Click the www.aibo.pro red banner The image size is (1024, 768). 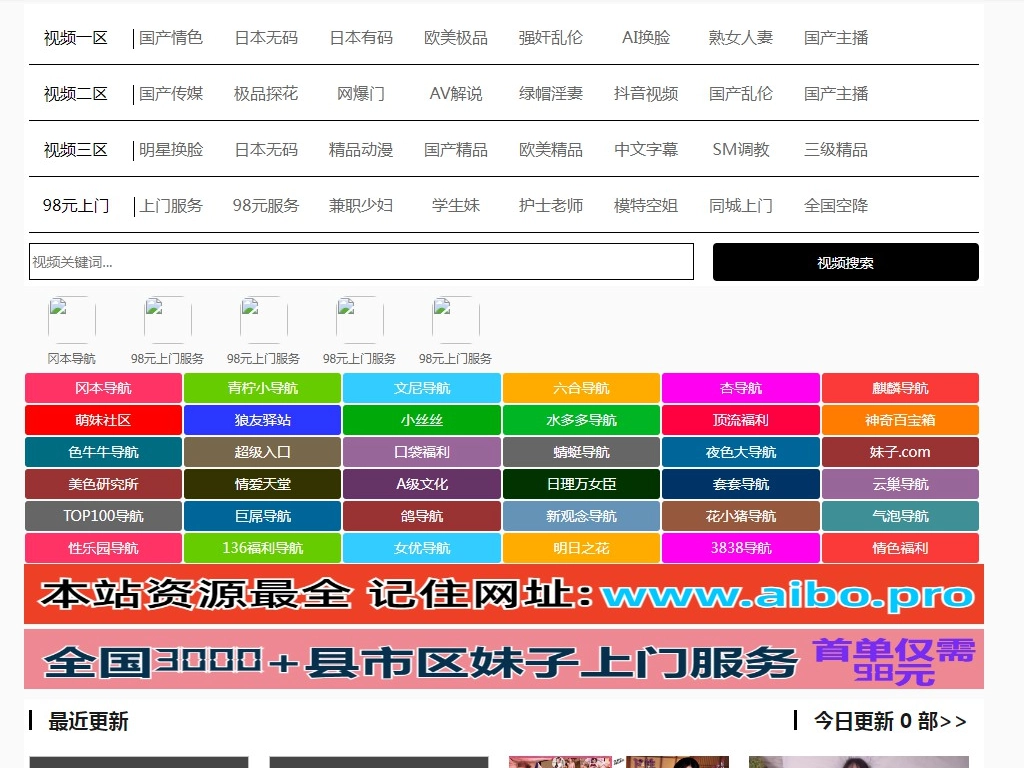tap(504, 595)
